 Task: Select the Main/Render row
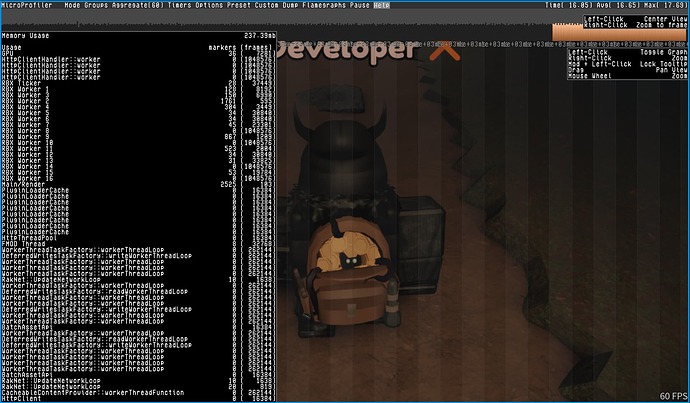pyautogui.click(x=139, y=184)
